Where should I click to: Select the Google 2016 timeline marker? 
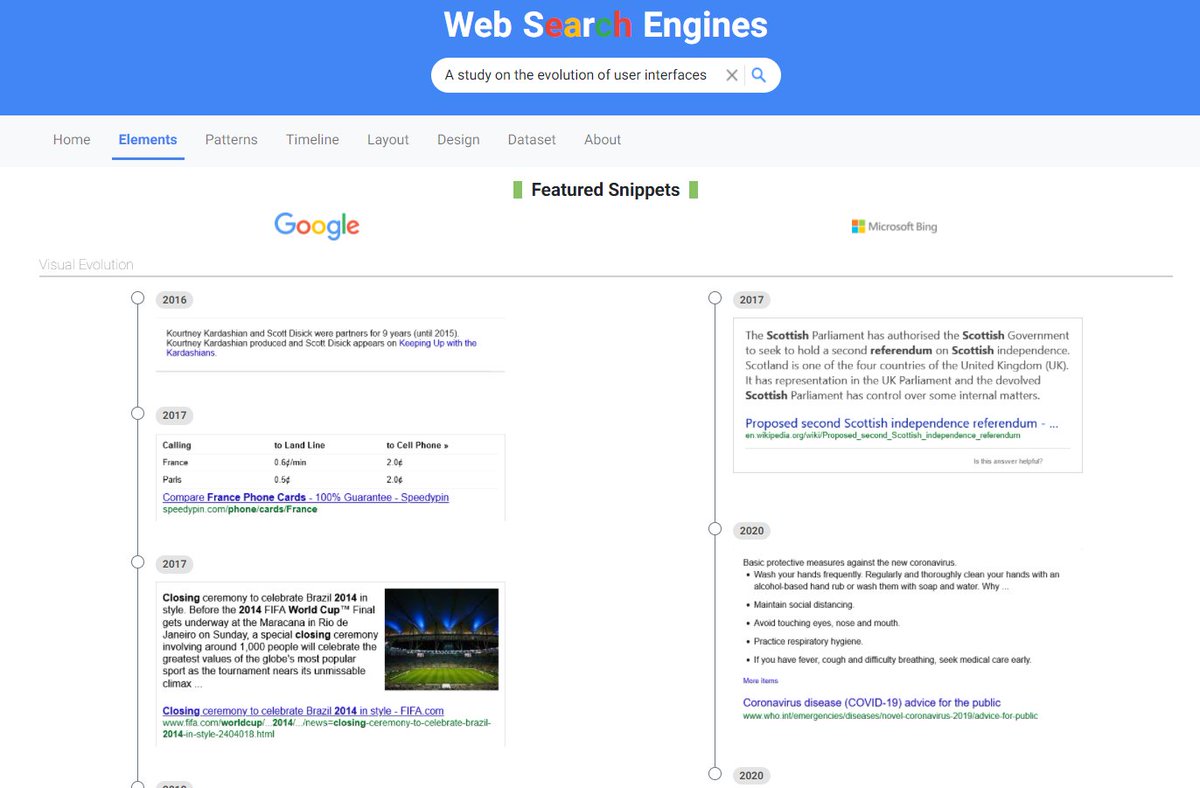point(138,299)
